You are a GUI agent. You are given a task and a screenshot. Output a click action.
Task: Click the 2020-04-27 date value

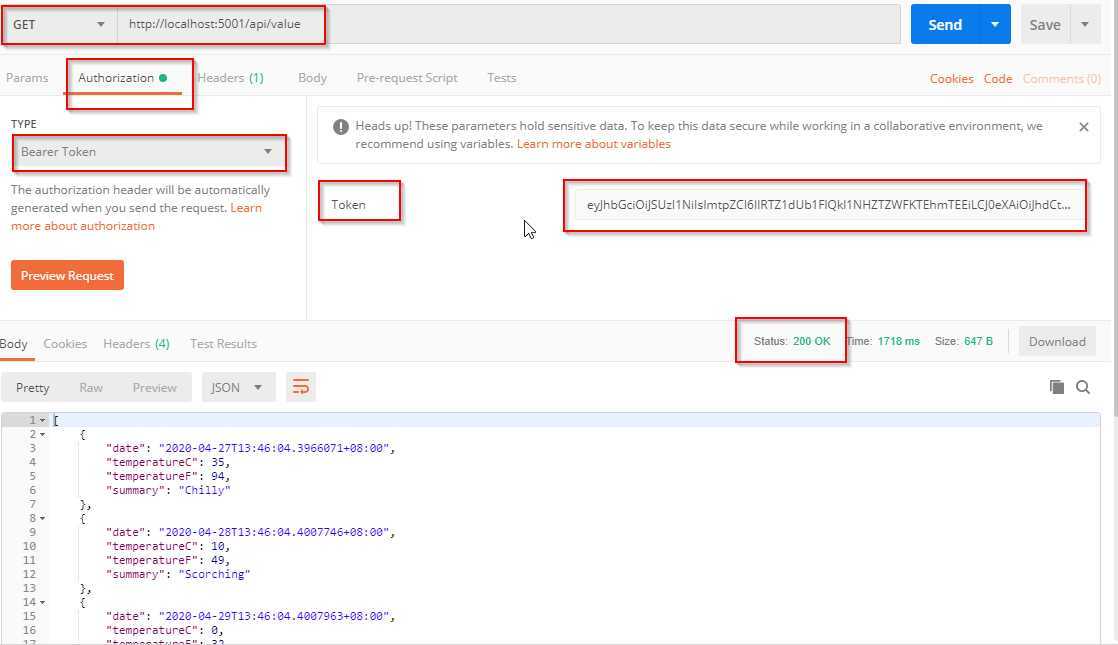click(275, 448)
